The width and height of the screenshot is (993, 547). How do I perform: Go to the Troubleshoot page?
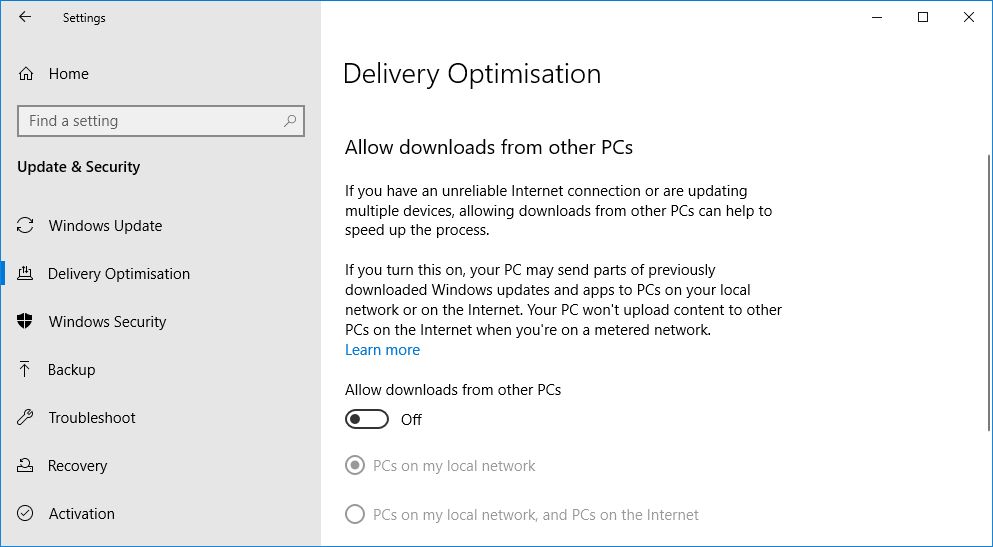coord(92,418)
